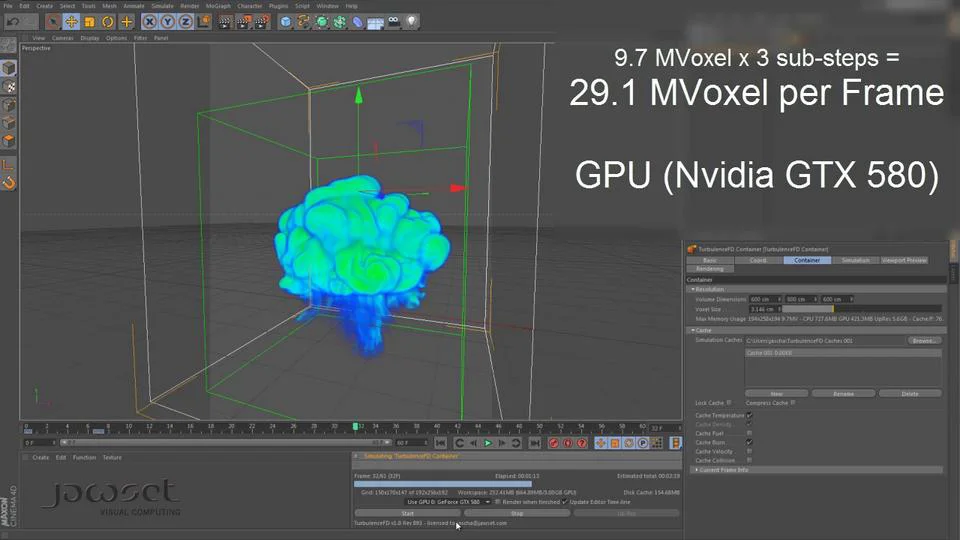Switch to the Rendering tab
The height and width of the screenshot is (540, 960).
click(x=710, y=269)
